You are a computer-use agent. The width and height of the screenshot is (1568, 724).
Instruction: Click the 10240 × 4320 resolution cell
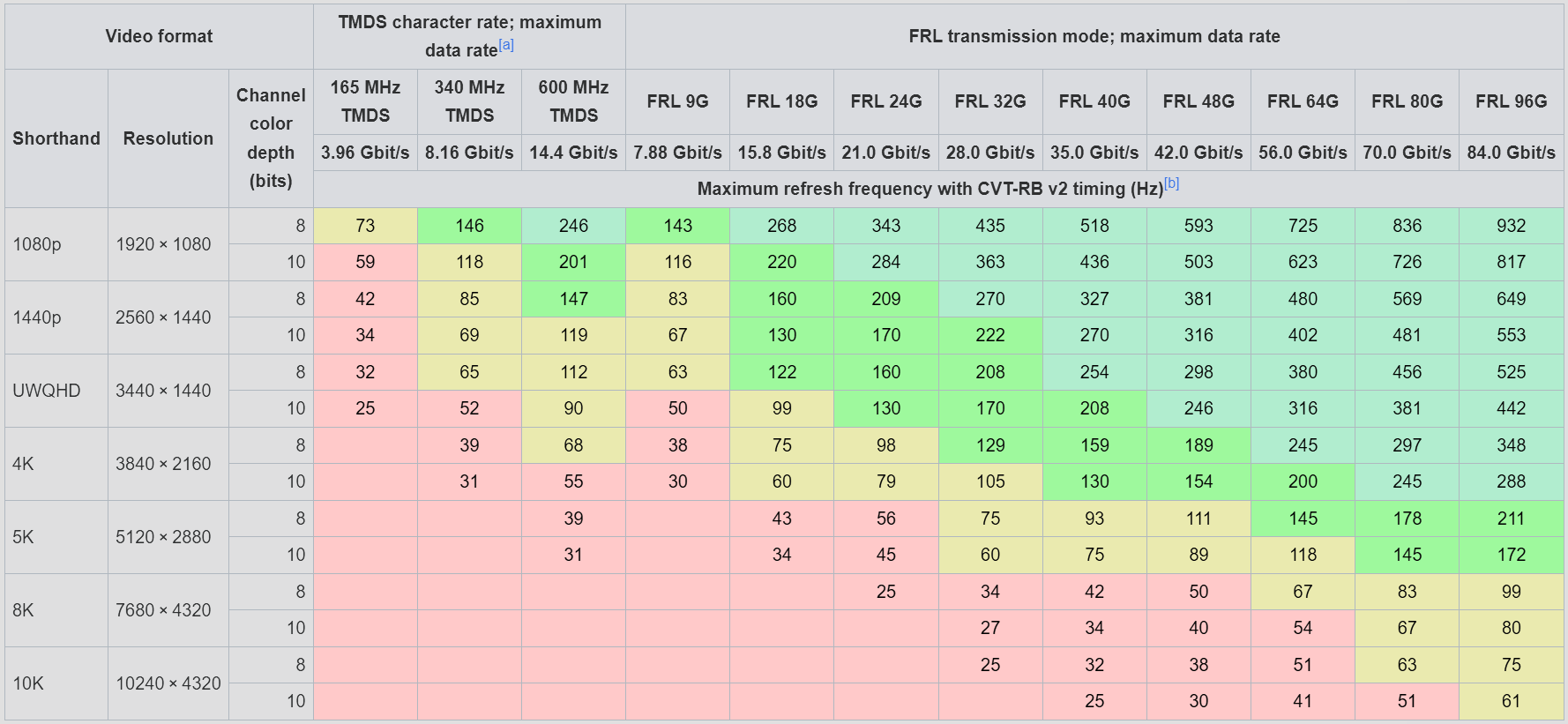click(168, 683)
